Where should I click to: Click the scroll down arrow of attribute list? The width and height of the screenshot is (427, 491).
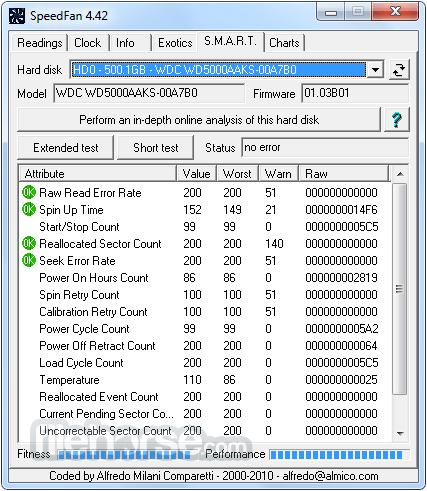(400, 434)
